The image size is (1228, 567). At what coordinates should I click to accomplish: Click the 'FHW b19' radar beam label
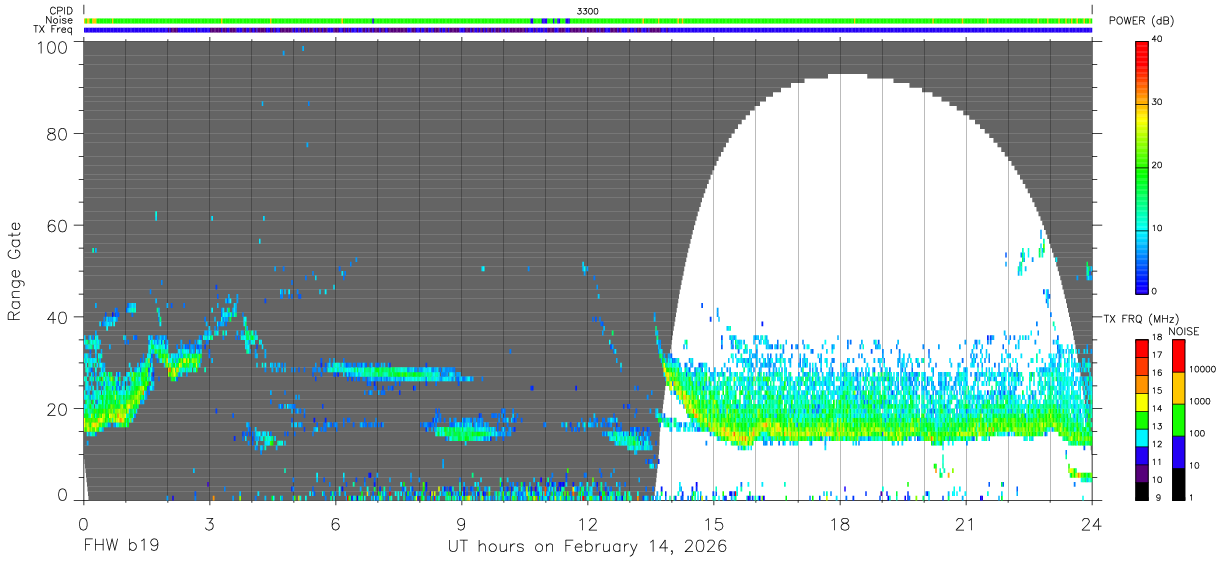coord(120,547)
